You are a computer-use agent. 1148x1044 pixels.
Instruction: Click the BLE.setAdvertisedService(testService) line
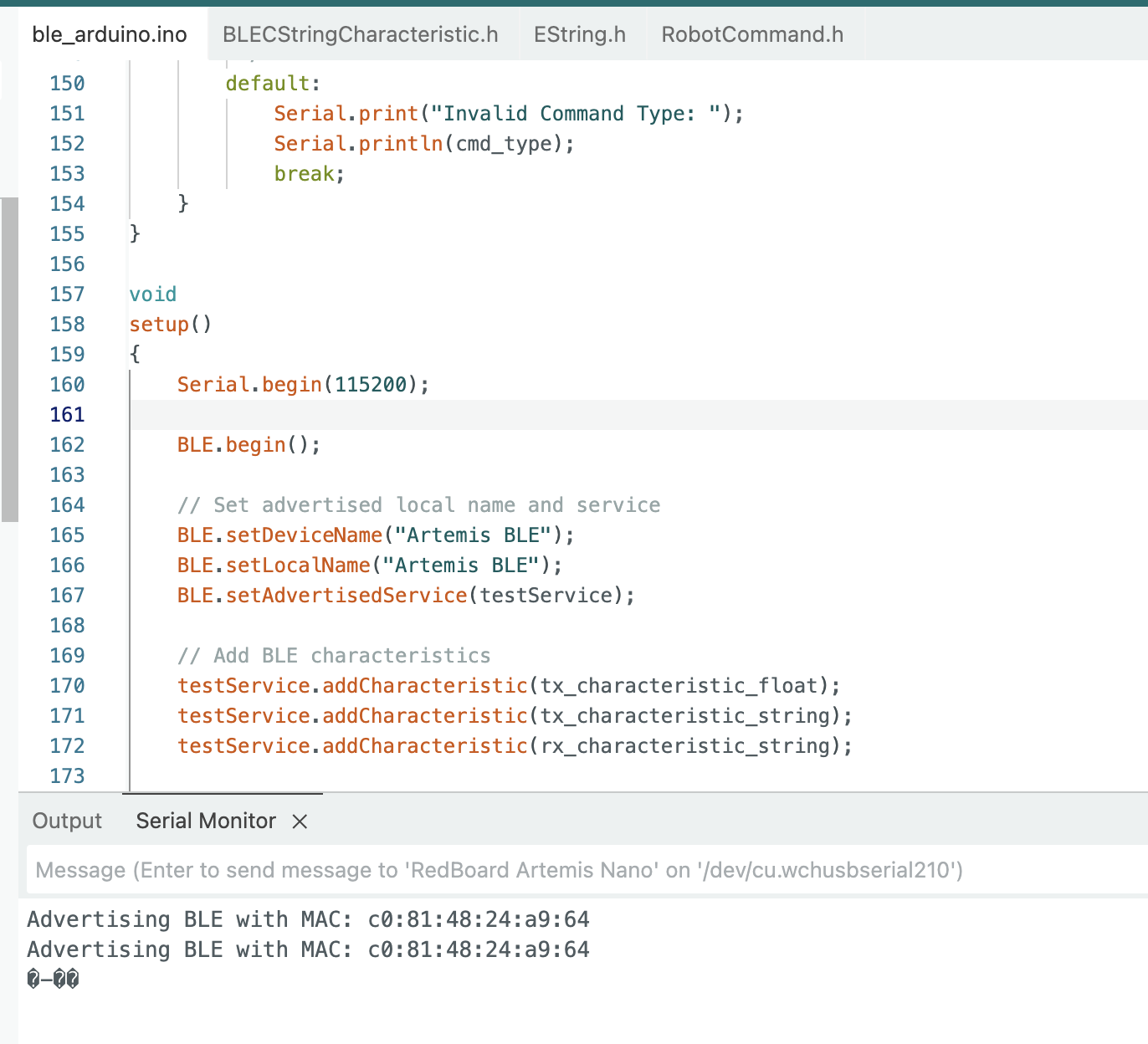(406, 596)
